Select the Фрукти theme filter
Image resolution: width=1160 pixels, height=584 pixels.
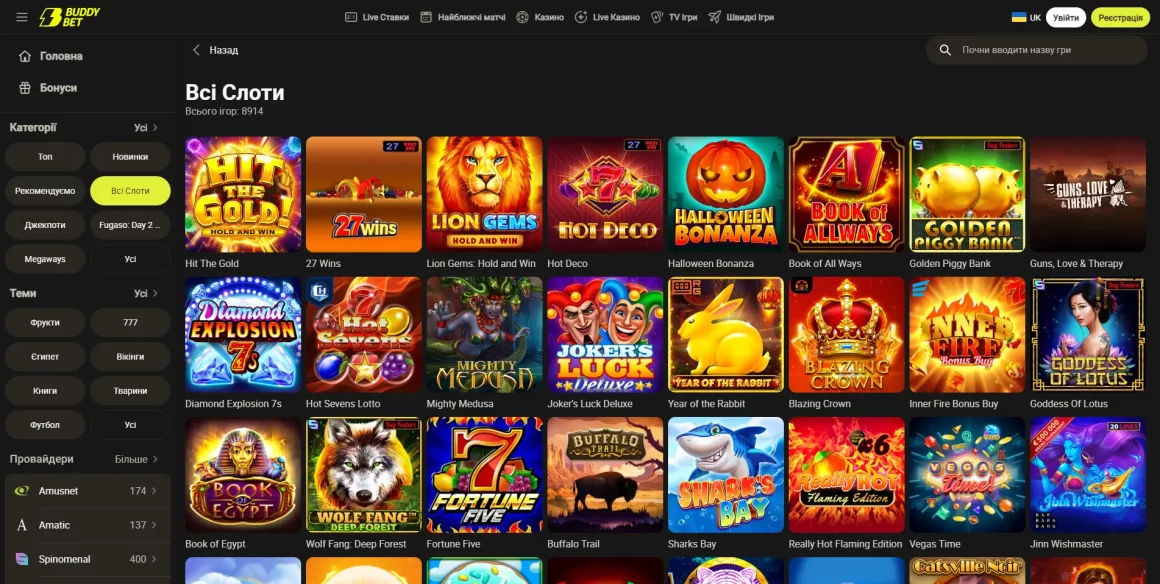[45, 323]
